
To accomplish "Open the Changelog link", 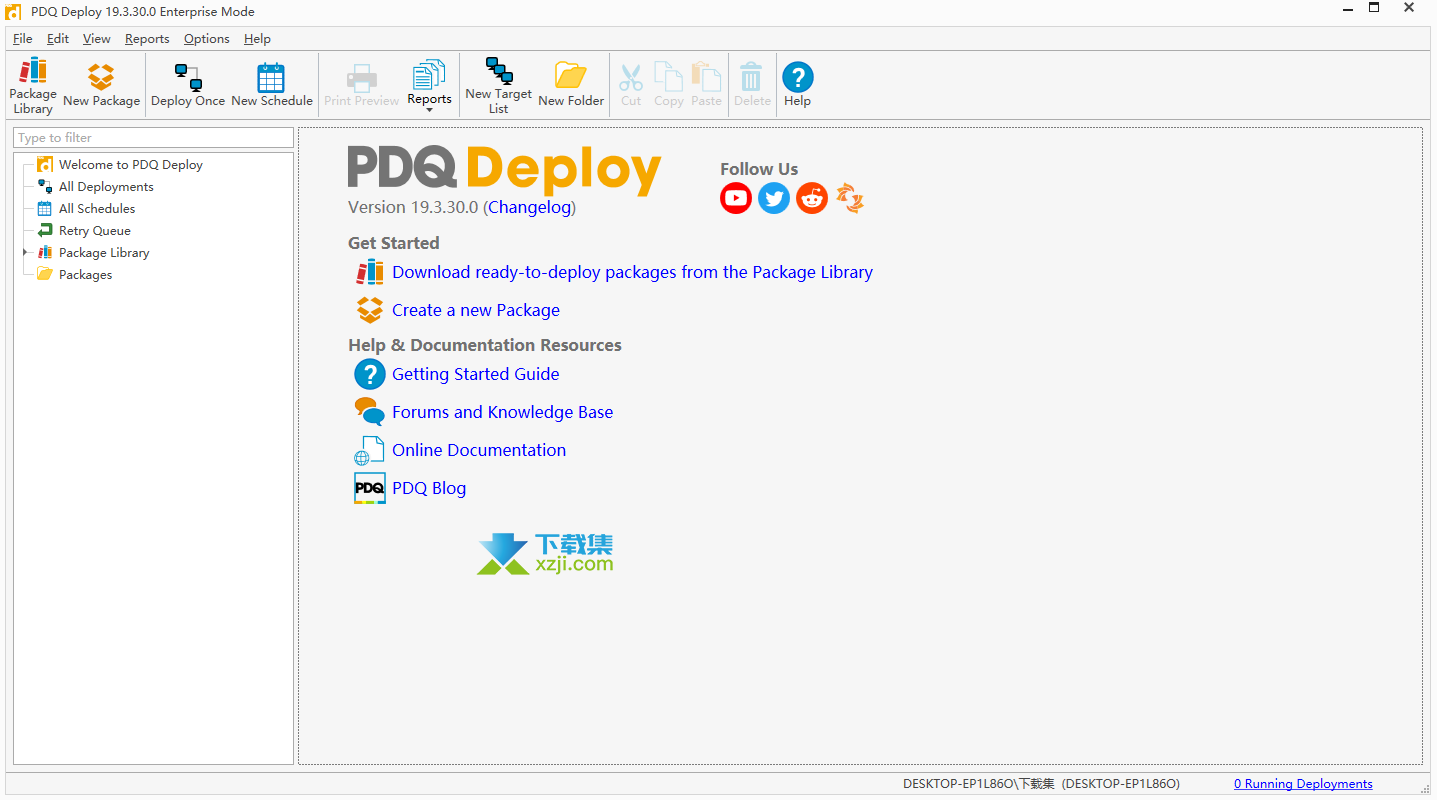I will pos(529,207).
